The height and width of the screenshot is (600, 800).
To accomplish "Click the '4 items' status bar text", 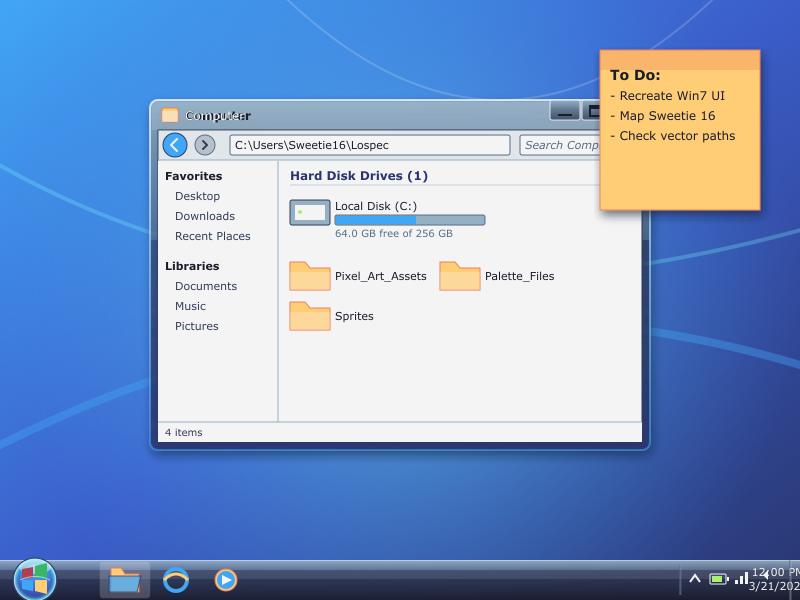I will coord(184,433).
